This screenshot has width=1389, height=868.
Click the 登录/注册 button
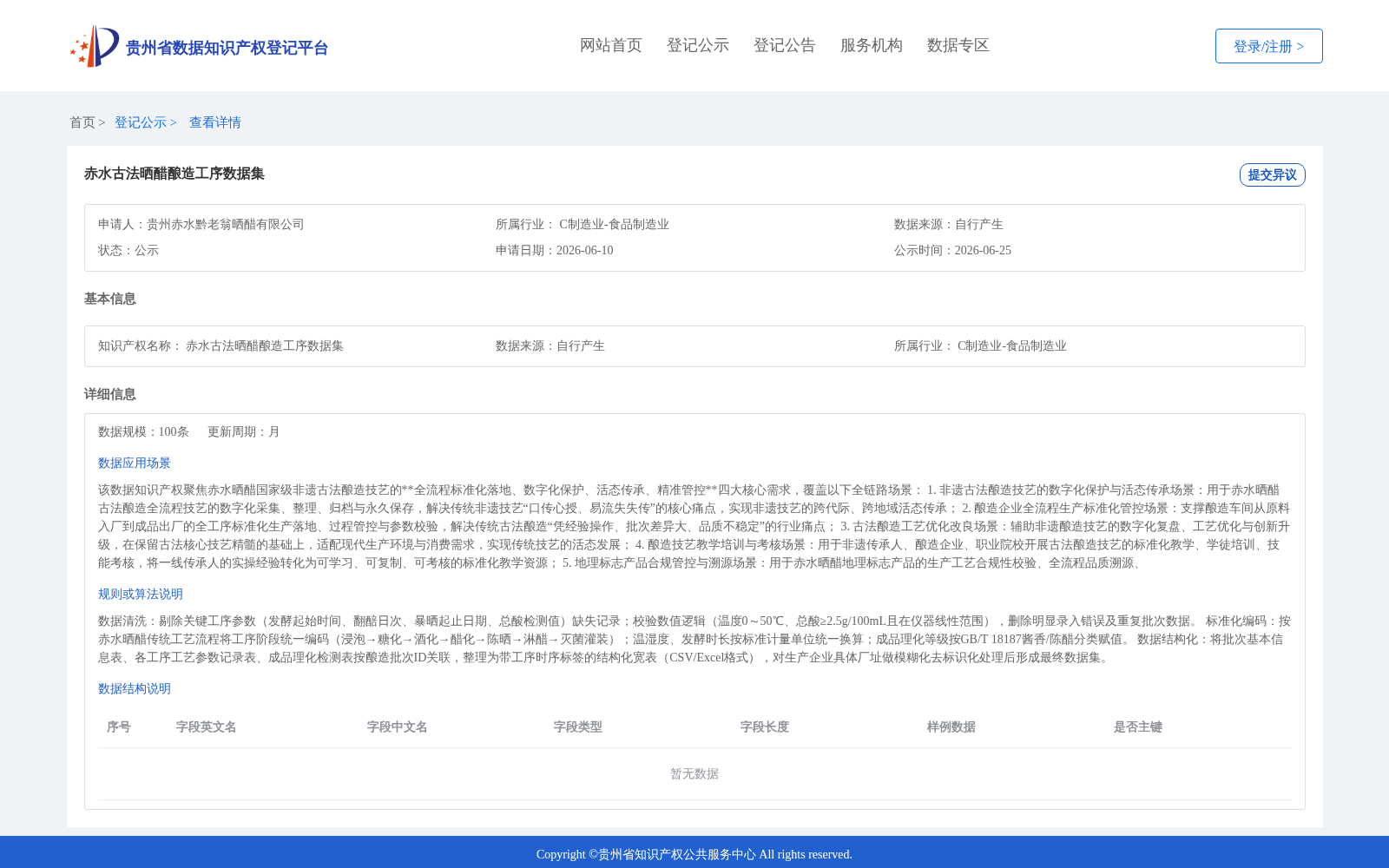1269,46
